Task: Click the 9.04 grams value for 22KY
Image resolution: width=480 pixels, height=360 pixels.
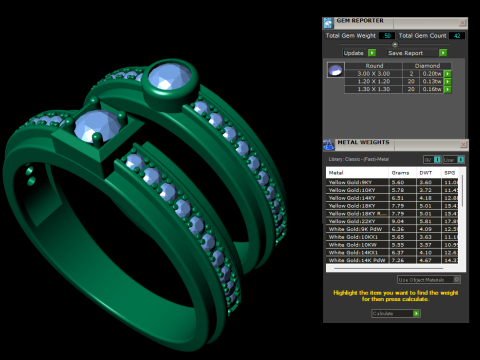Action: pyautogui.click(x=398, y=221)
